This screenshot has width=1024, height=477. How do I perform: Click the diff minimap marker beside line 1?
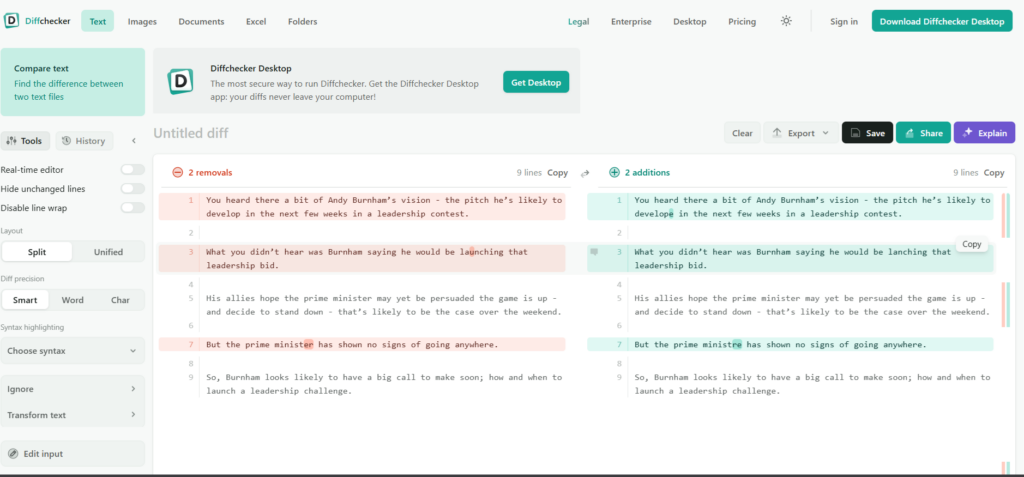click(1006, 216)
